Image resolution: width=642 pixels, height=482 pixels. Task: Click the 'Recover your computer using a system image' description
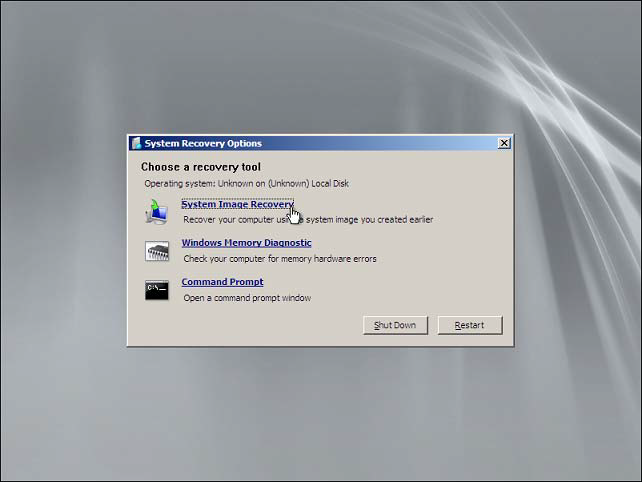(x=308, y=220)
